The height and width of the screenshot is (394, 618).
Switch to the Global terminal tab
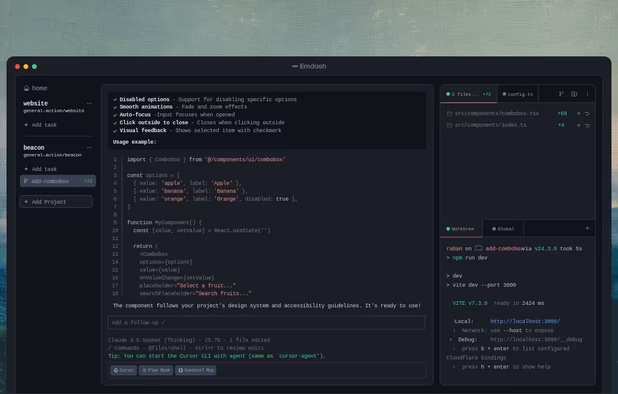coord(503,229)
